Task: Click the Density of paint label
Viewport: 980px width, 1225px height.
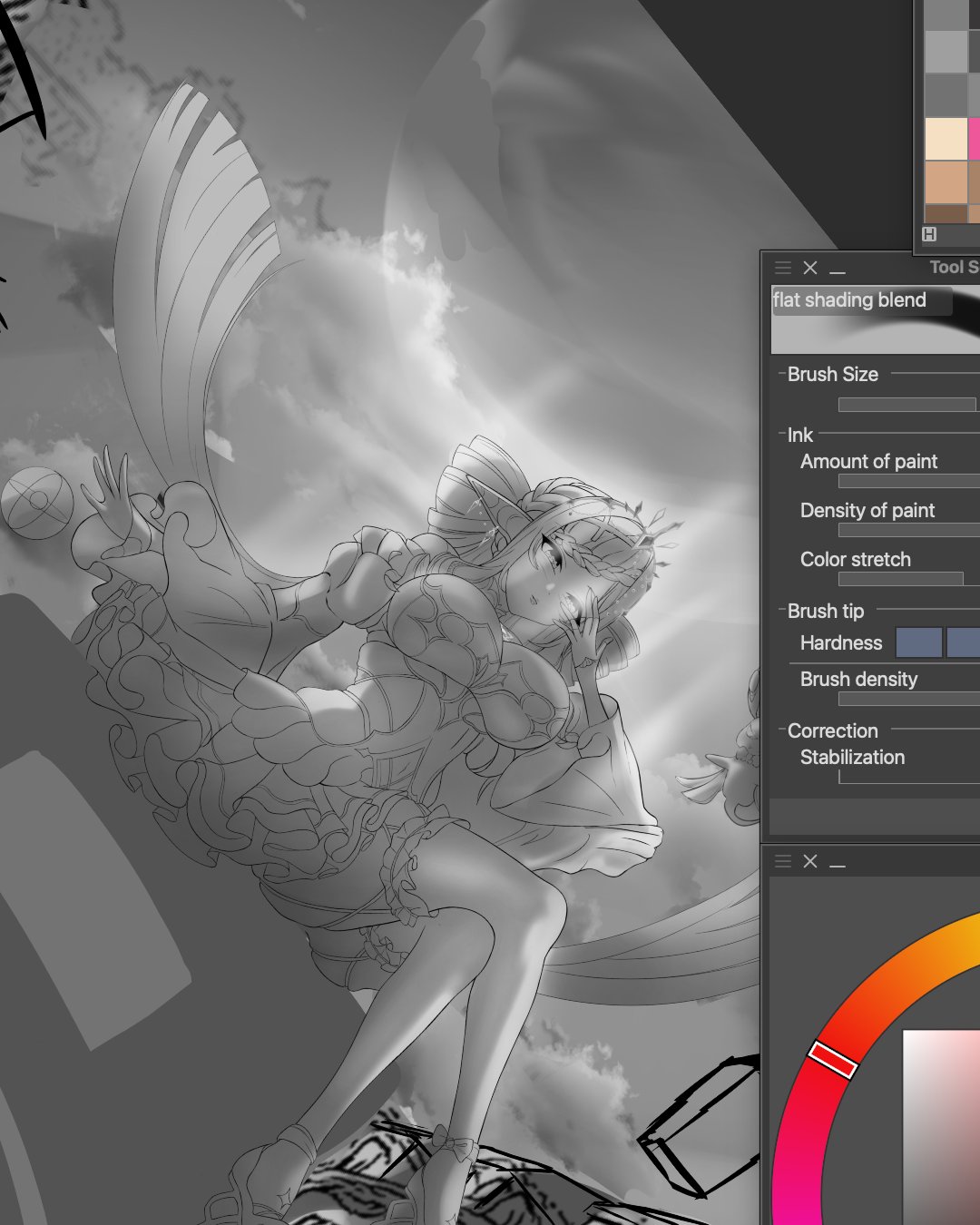Action: coord(867,510)
